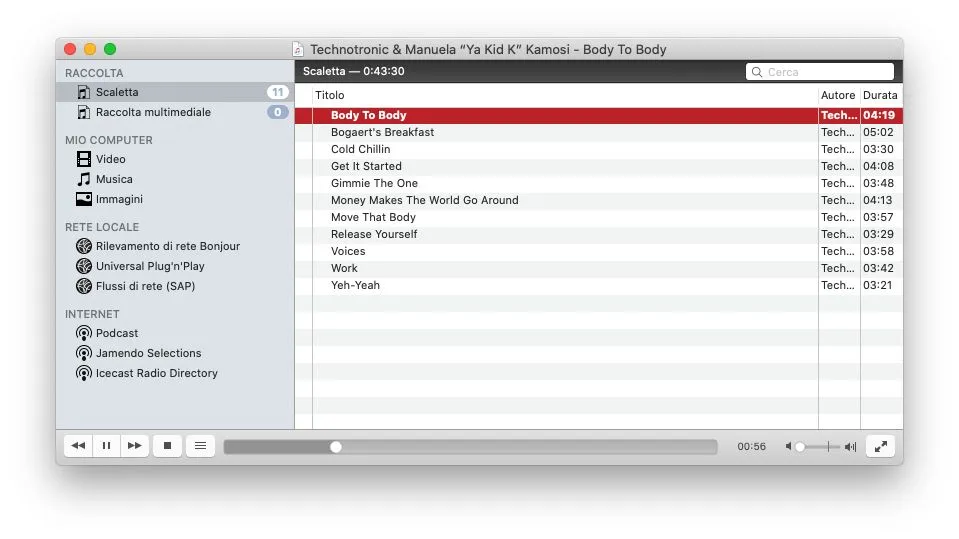Click the Video film strip icon

pyautogui.click(x=84, y=159)
